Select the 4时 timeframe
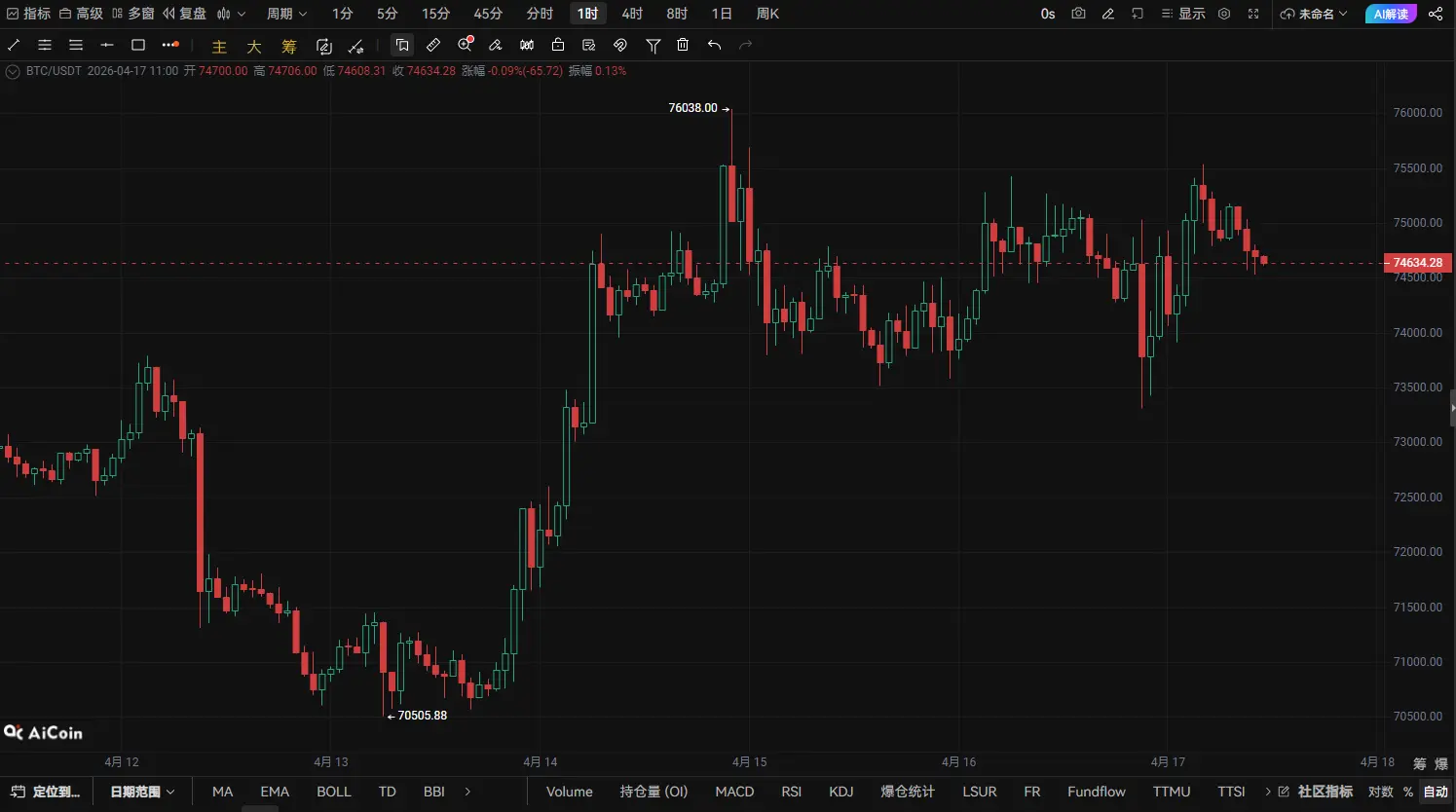This screenshot has width=1456, height=812. click(632, 14)
